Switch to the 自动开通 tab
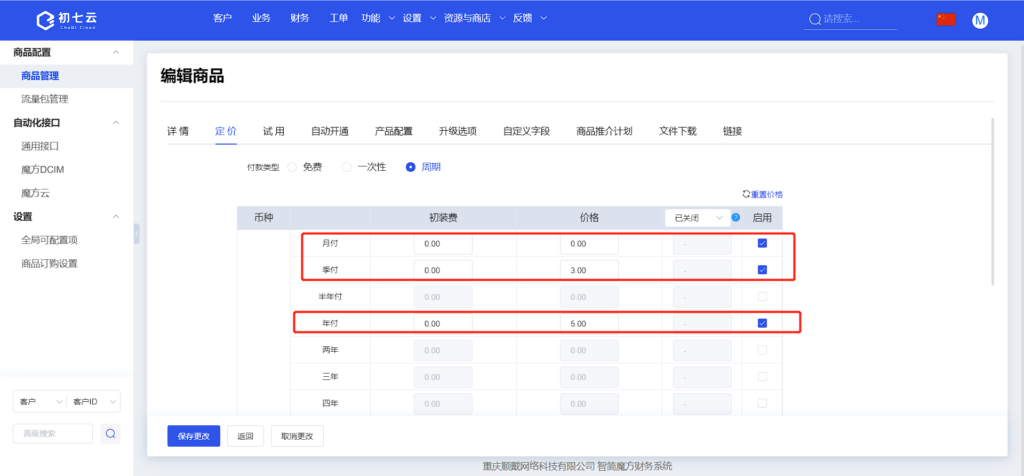This screenshot has height=476, width=1024. 330,131
